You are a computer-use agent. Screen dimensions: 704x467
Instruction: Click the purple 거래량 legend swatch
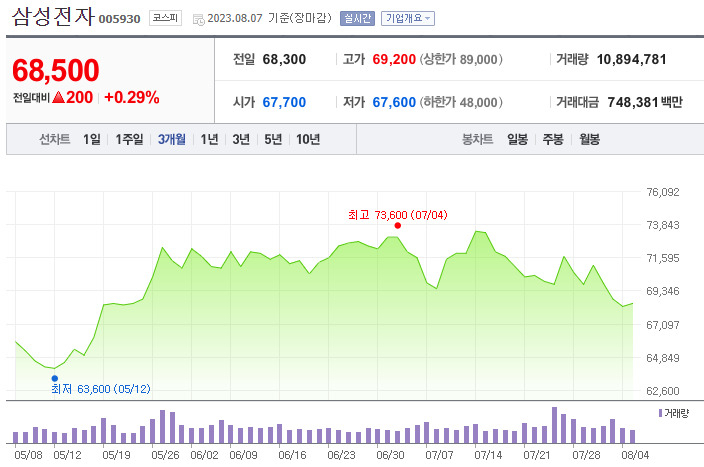(x=660, y=413)
